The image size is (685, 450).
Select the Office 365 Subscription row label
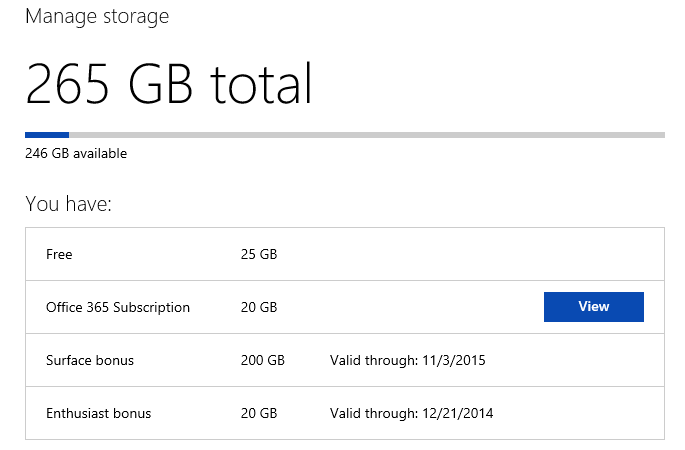118,307
